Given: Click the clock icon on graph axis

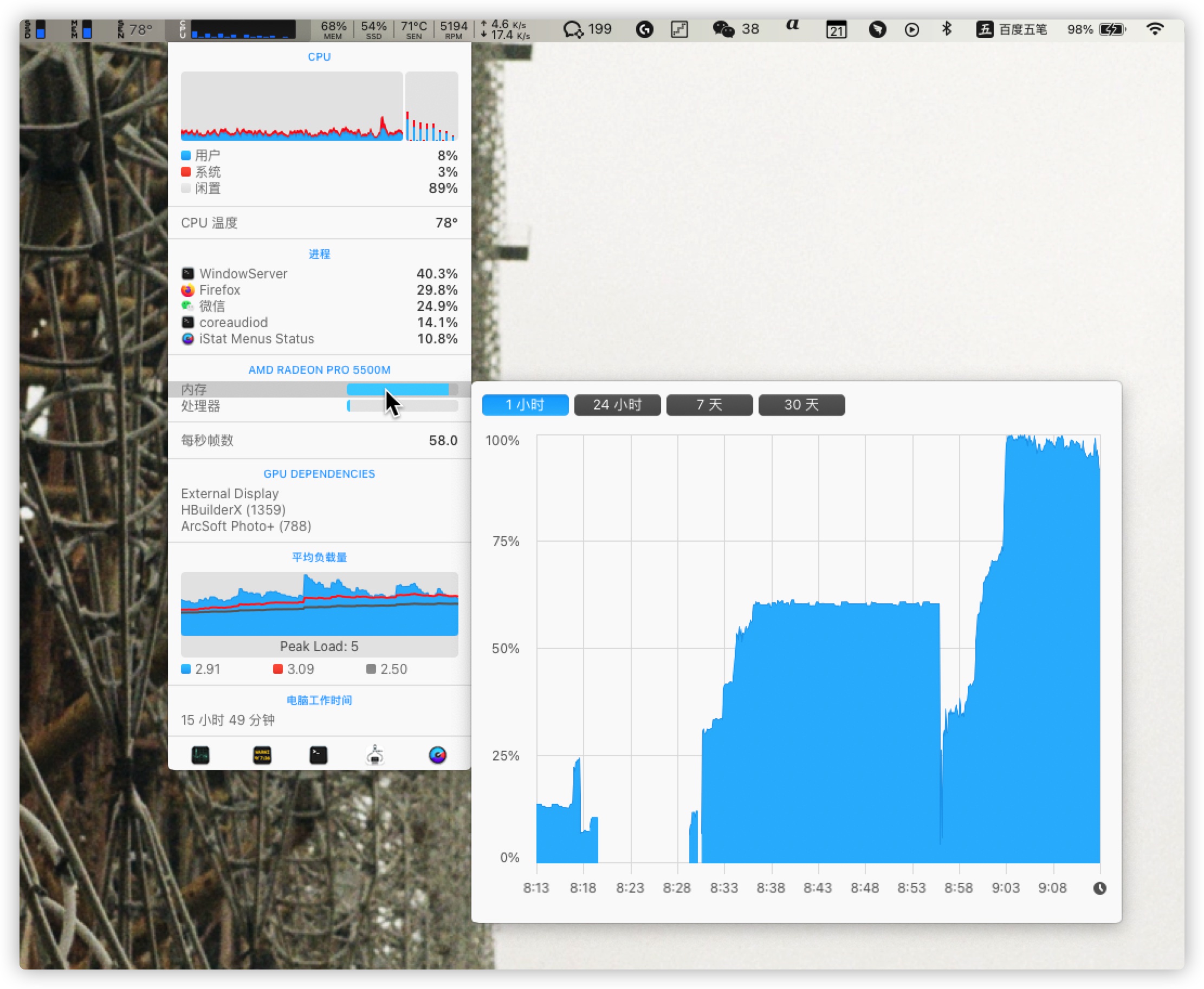Looking at the screenshot, I should tap(1100, 888).
